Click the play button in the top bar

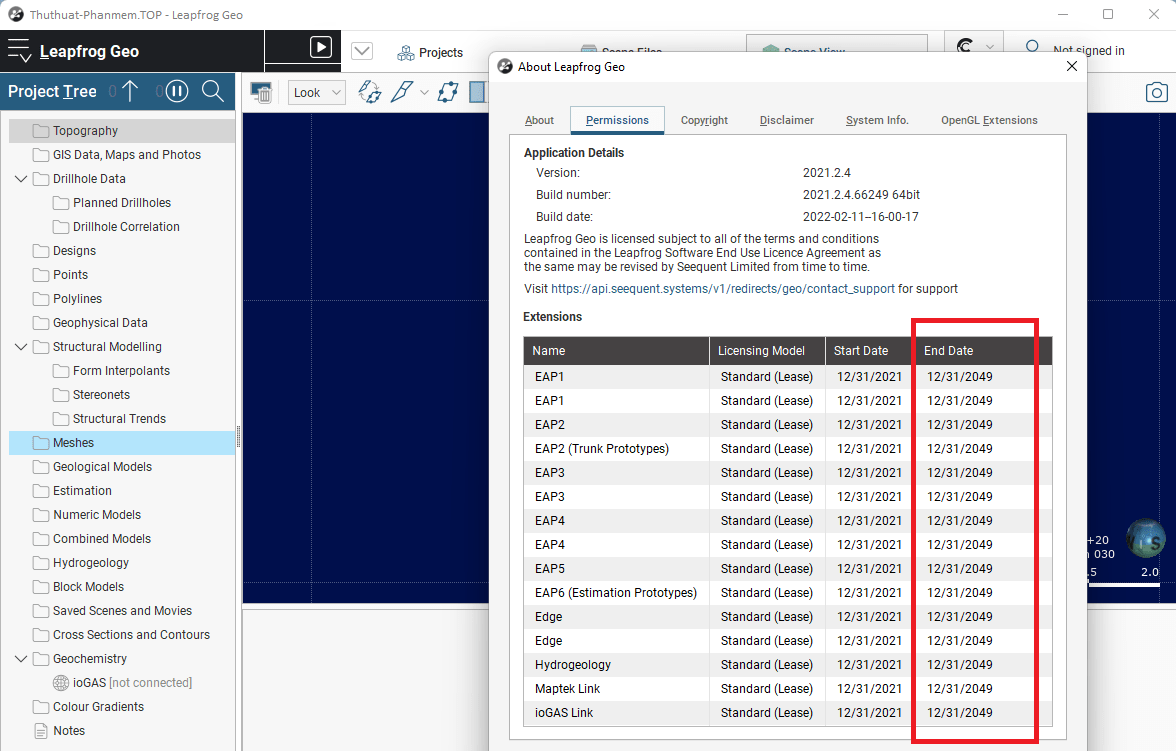[x=321, y=47]
